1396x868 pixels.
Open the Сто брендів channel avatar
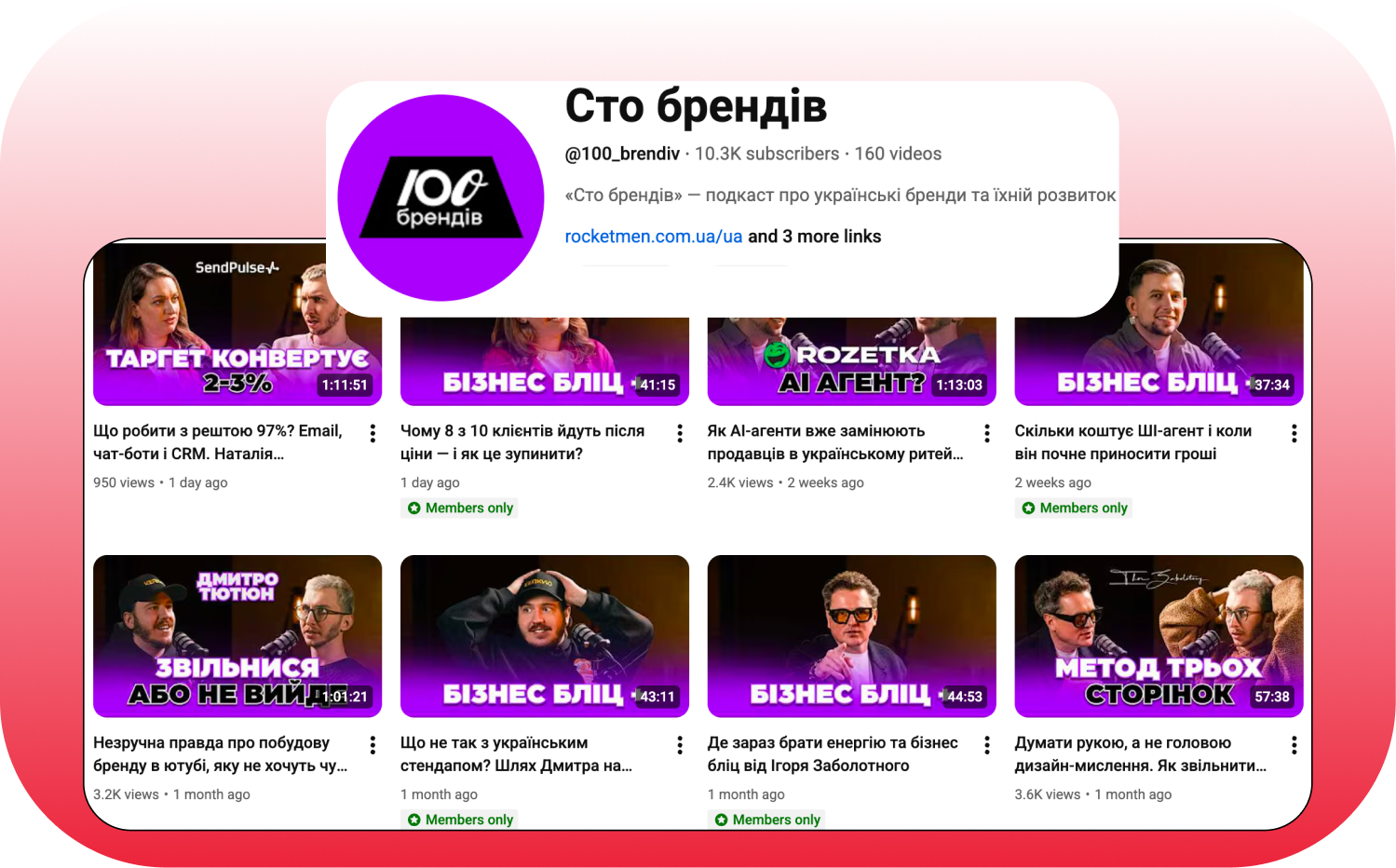pos(440,197)
